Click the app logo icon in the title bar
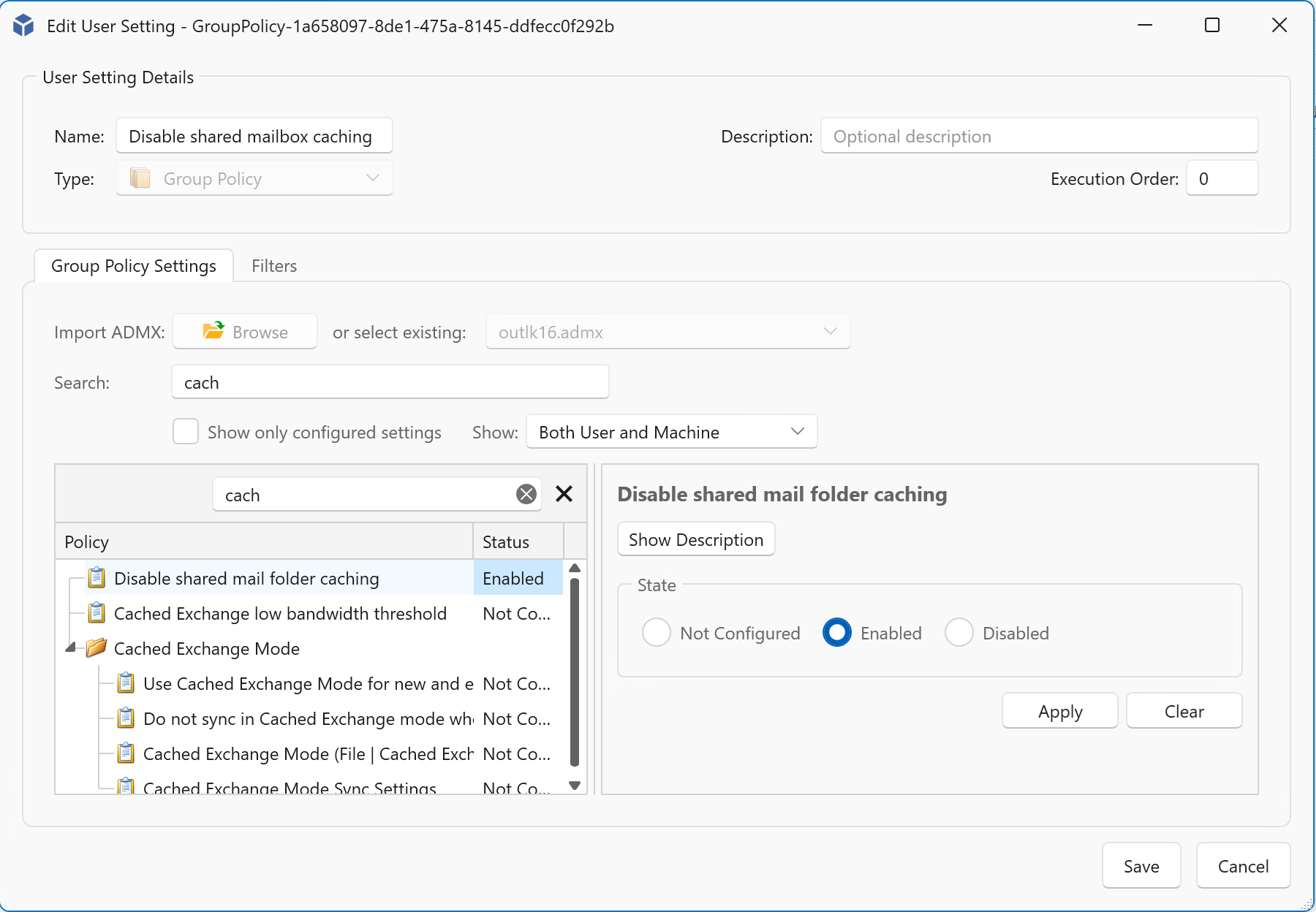 click(x=23, y=26)
